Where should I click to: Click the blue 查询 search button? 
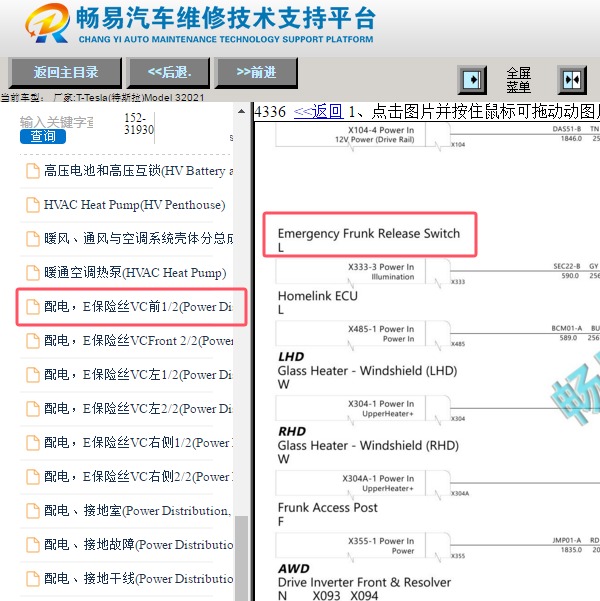click(43, 136)
